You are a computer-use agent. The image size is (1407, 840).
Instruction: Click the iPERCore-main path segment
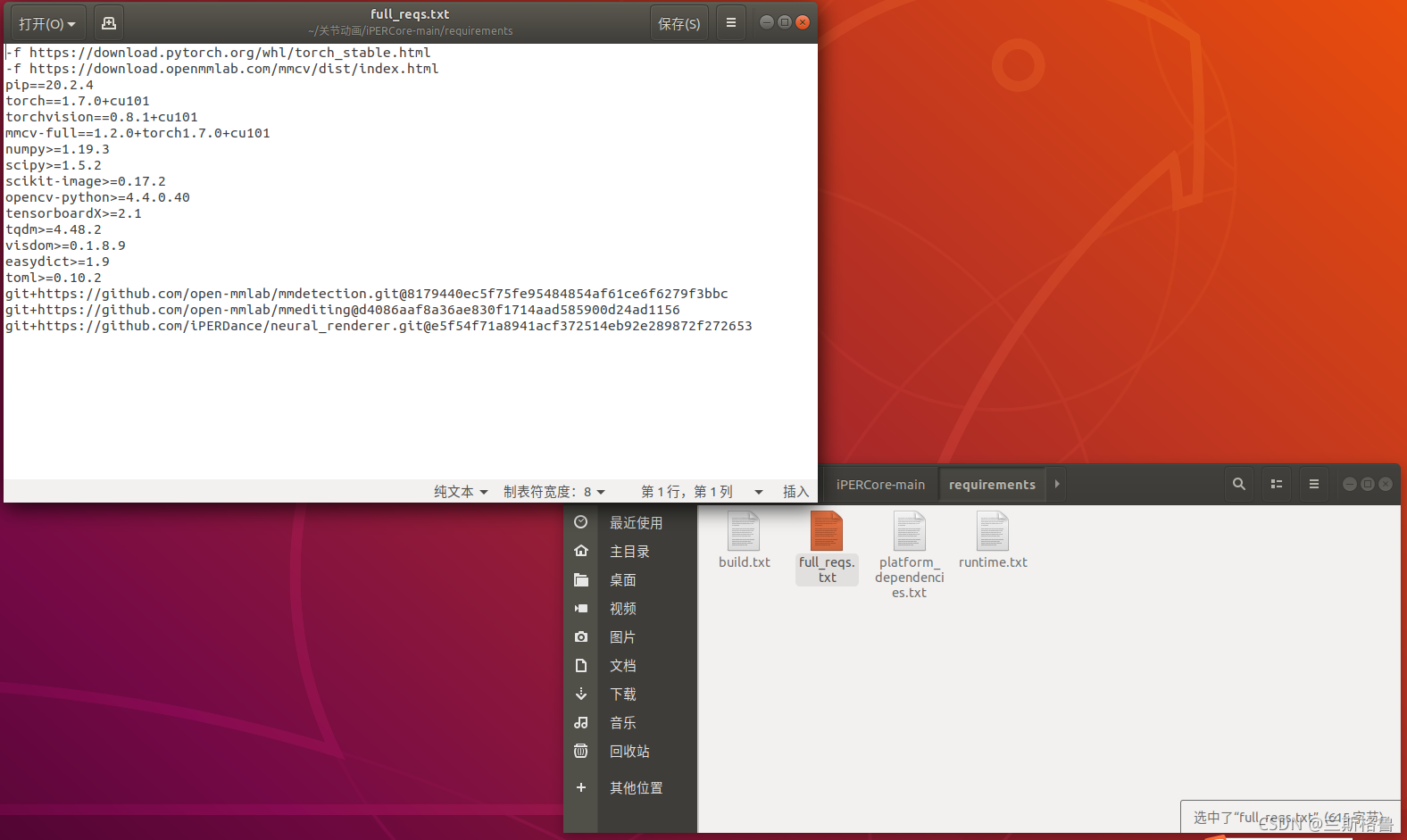click(x=880, y=485)
